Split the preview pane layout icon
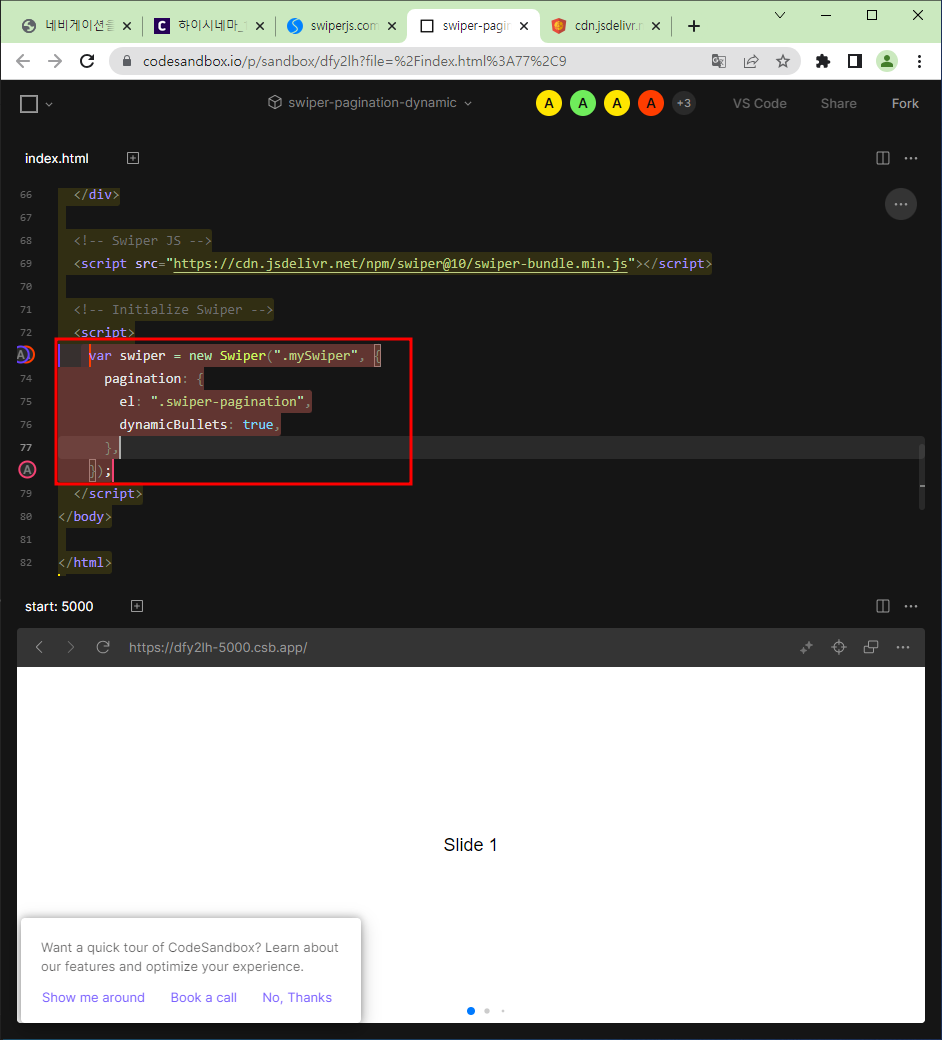Screen dimensions: 942x1040 coord(882,606)
